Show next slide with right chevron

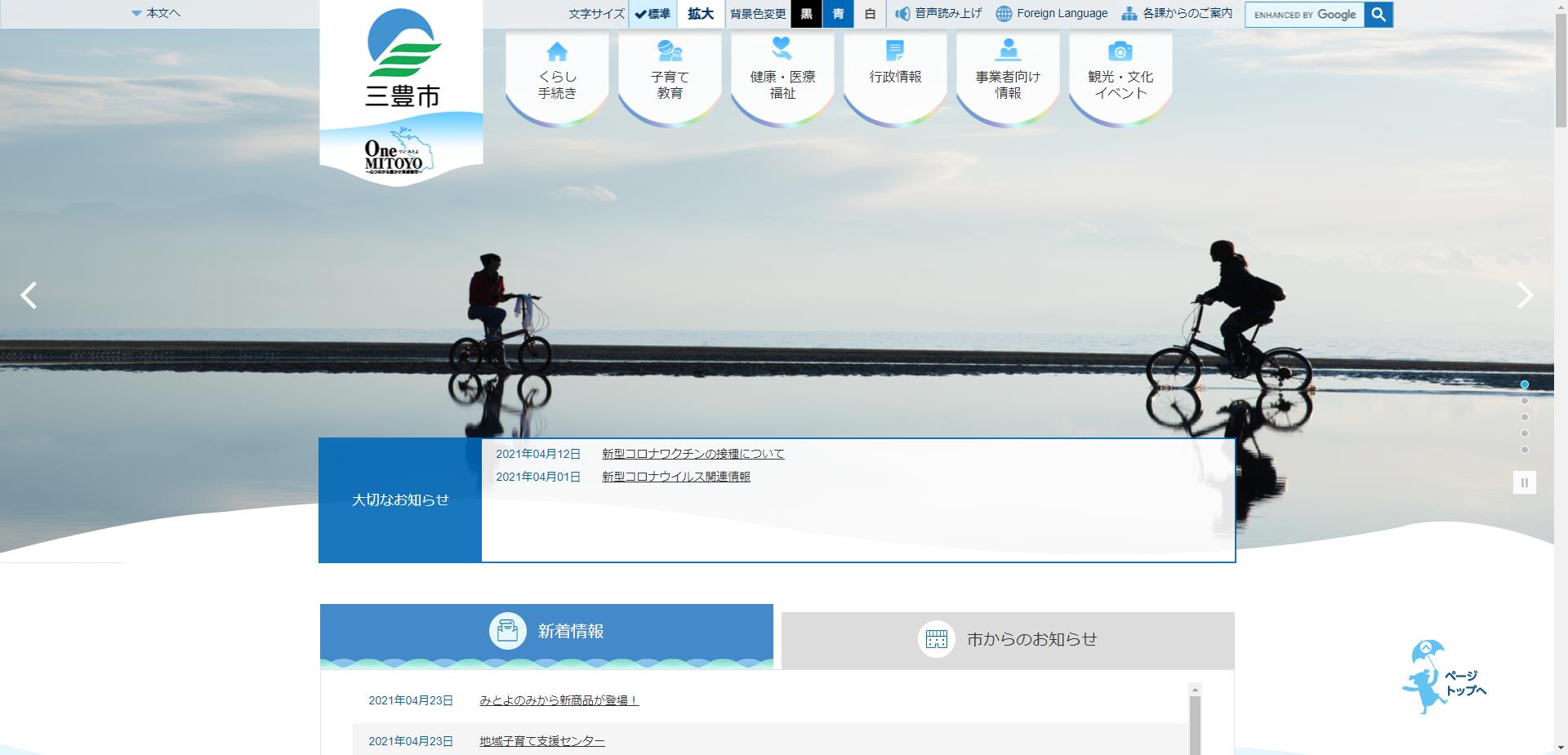click(x=1525, y=295)
